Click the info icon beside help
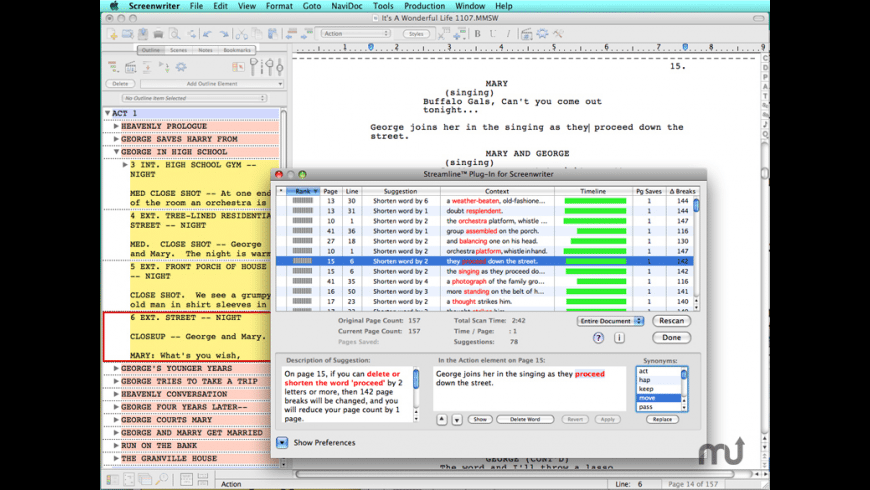This screenshot has width=870, height=490. click(x=620, y=338)
